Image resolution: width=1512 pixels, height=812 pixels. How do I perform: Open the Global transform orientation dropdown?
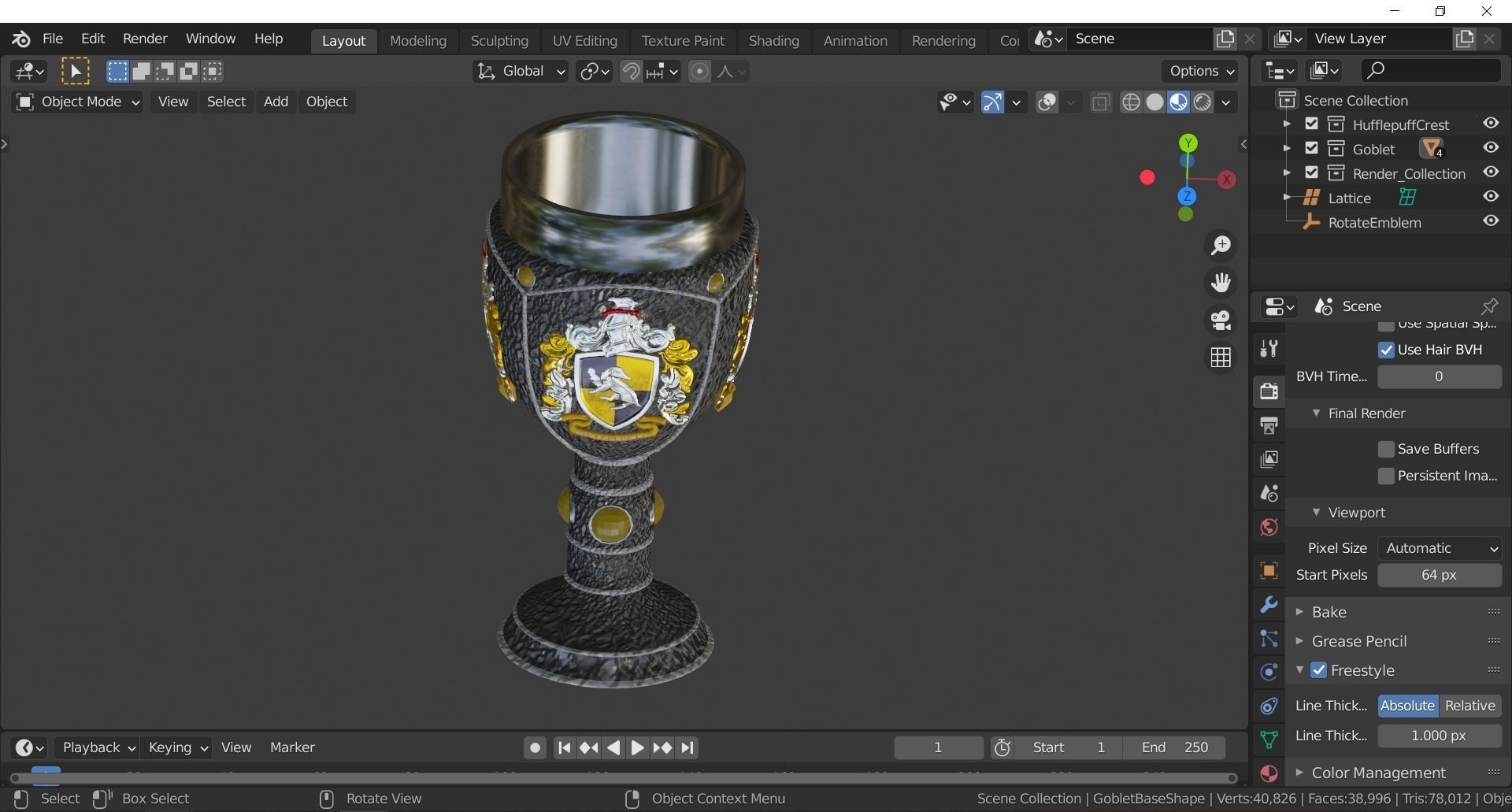click(521, 72)
